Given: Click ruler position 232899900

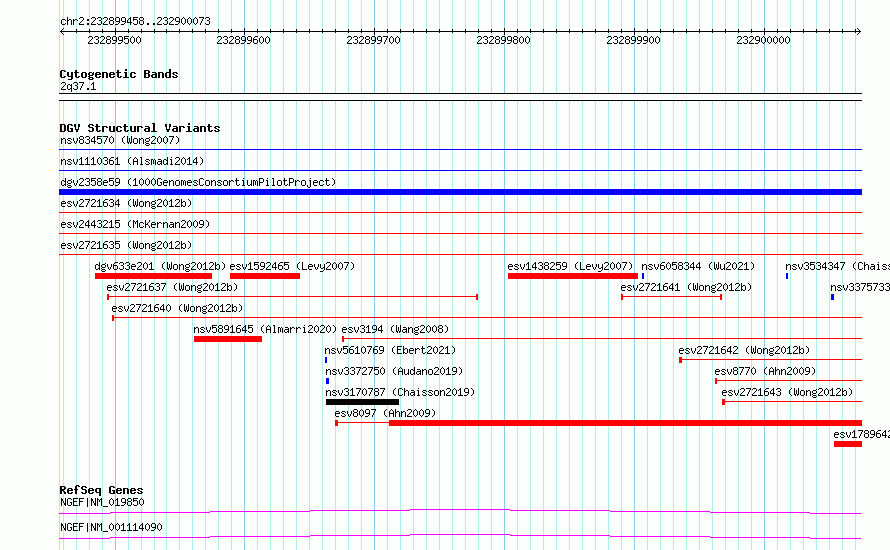Looking at the screenshot, I should 633,40.
